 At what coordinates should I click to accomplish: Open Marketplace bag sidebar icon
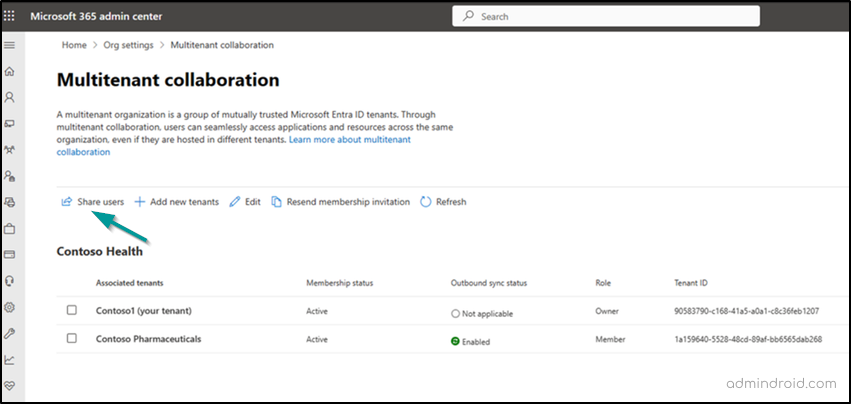9,229
